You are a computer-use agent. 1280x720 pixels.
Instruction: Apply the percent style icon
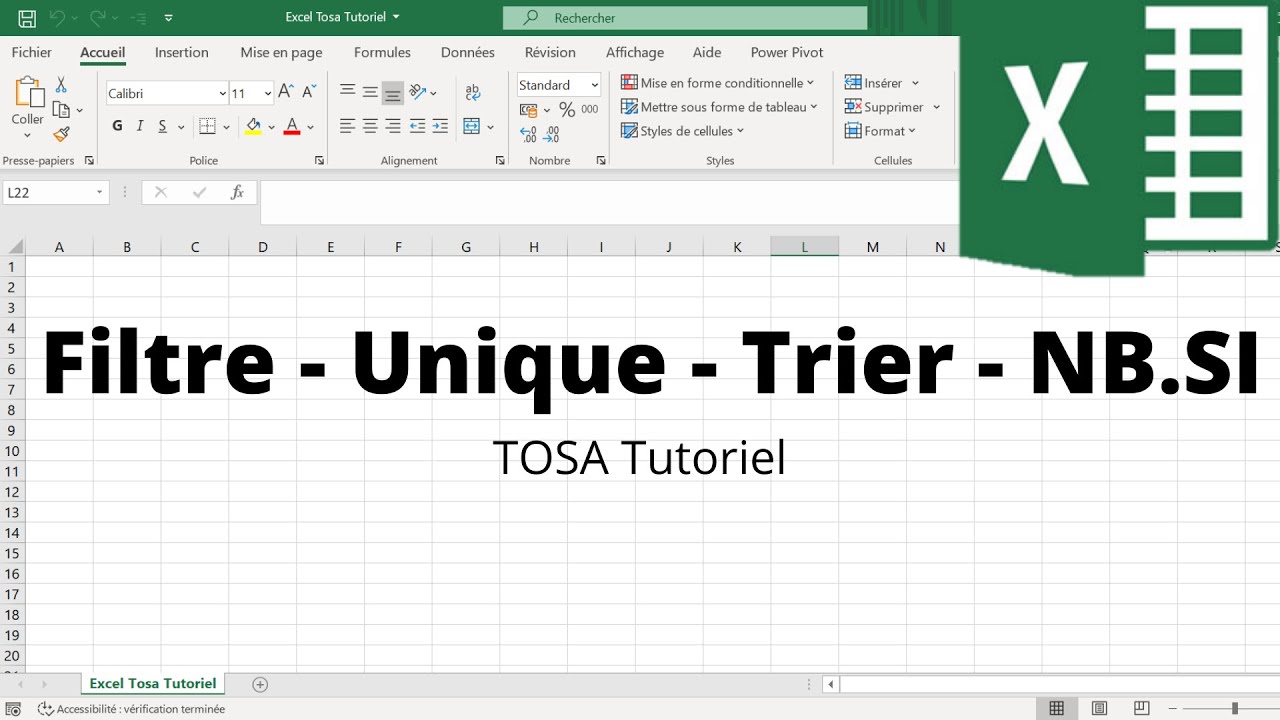pos(567,109)
